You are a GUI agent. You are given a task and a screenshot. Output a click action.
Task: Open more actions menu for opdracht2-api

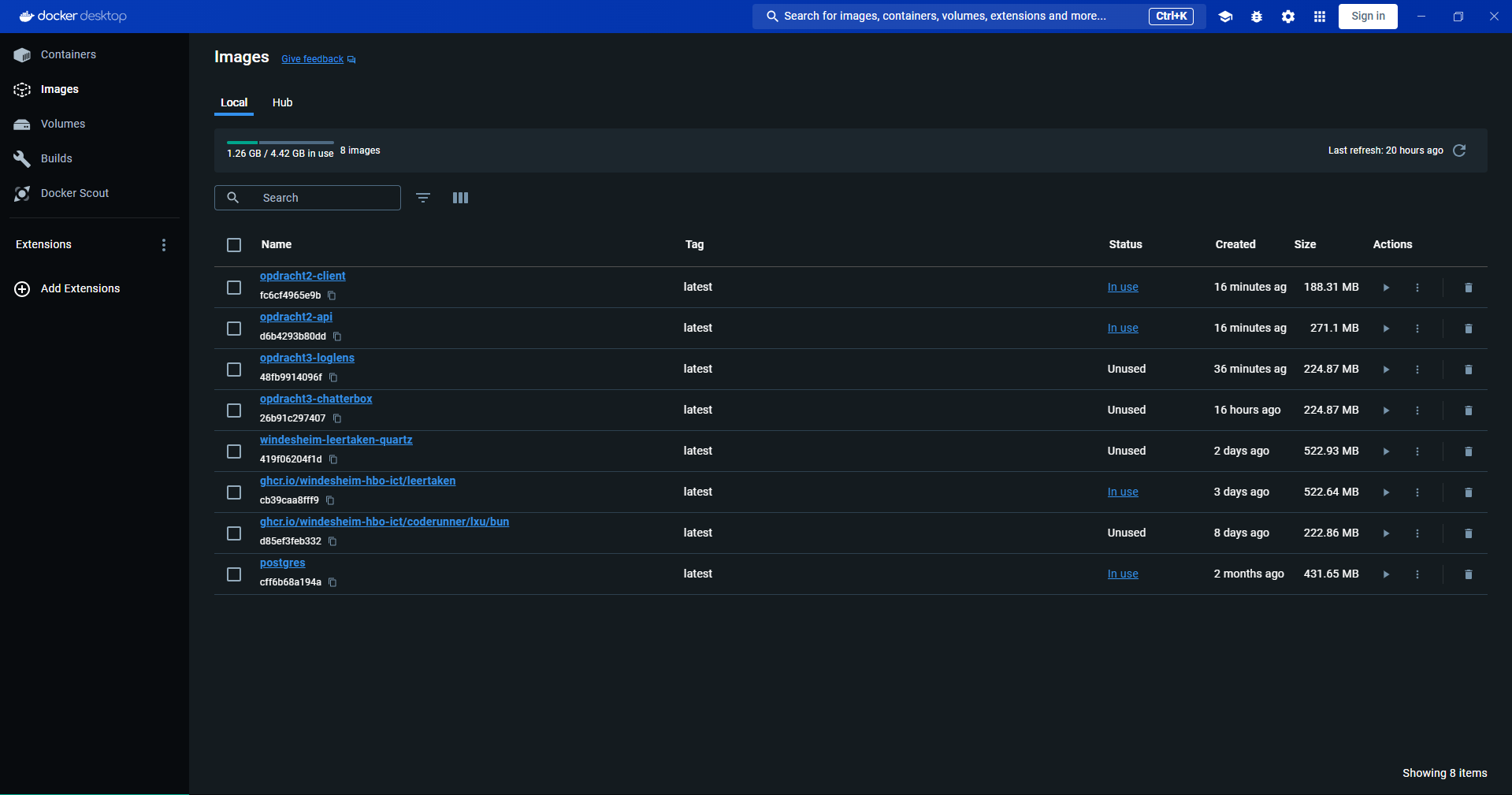[1417, 329]
